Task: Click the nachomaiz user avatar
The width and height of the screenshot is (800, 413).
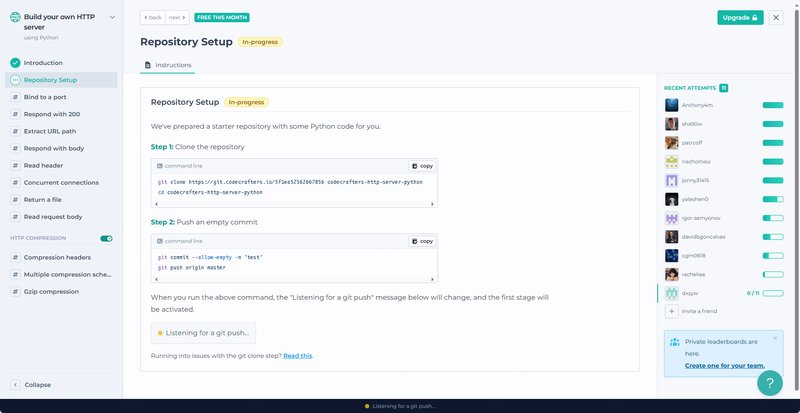Action: pyautogui.click(x=672, y=161)
